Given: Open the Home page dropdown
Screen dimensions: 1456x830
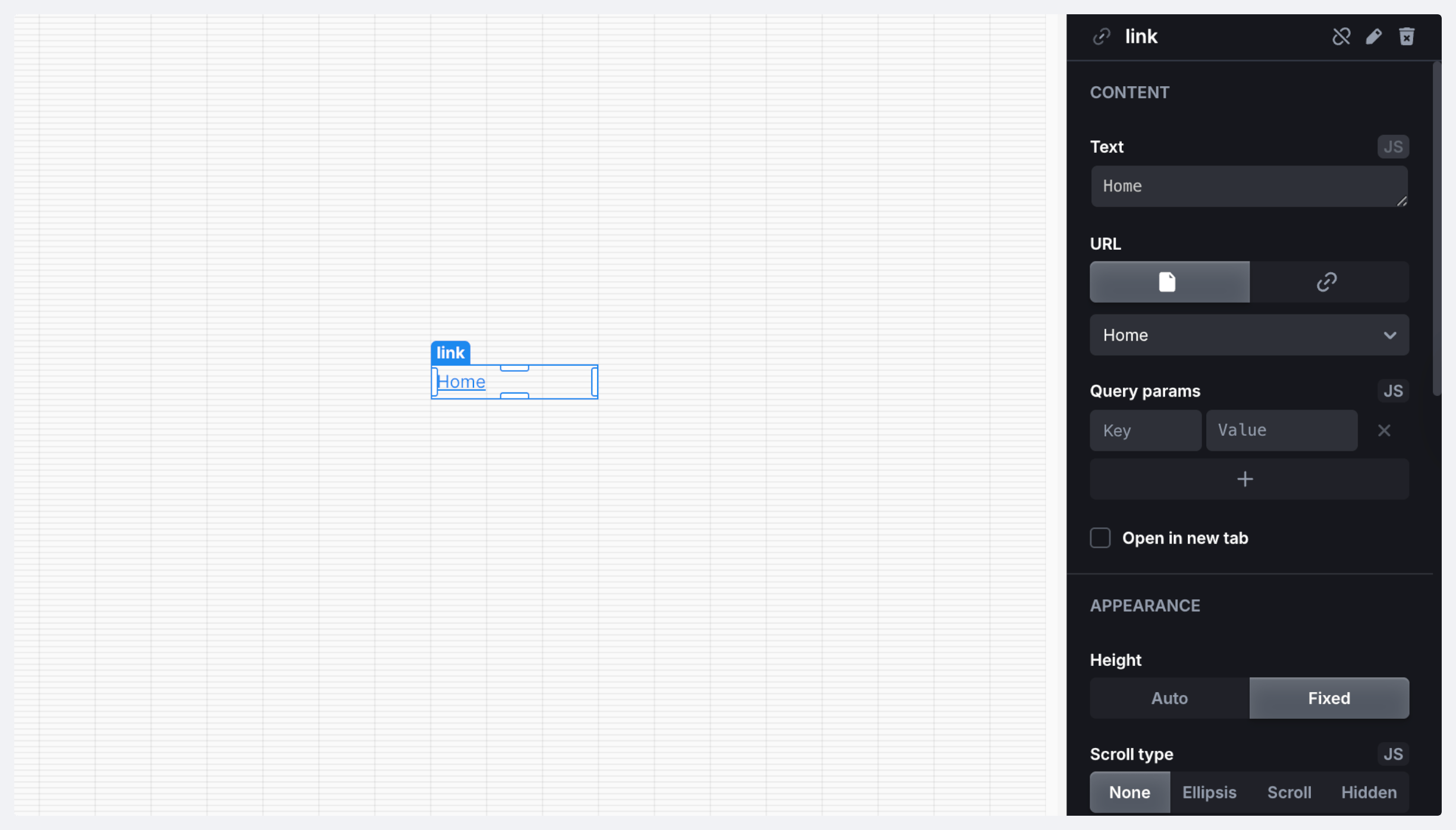Looking at the screenshot, I should 1248,335.
